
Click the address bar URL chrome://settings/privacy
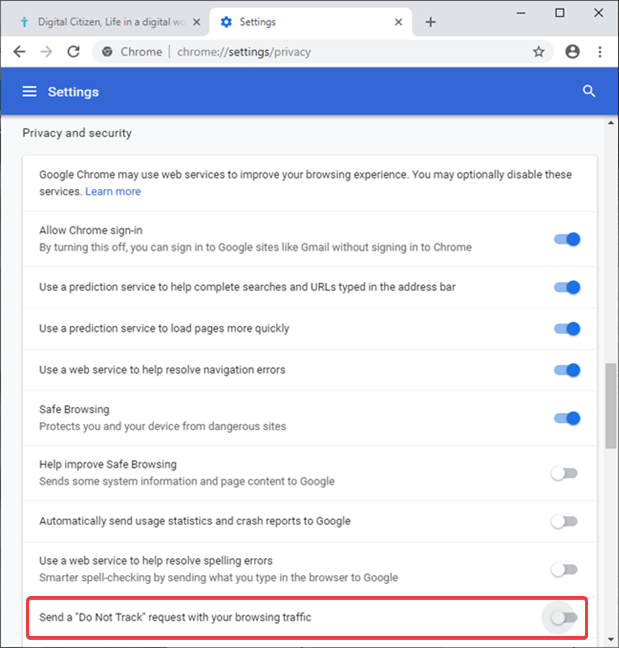point(244,52)
